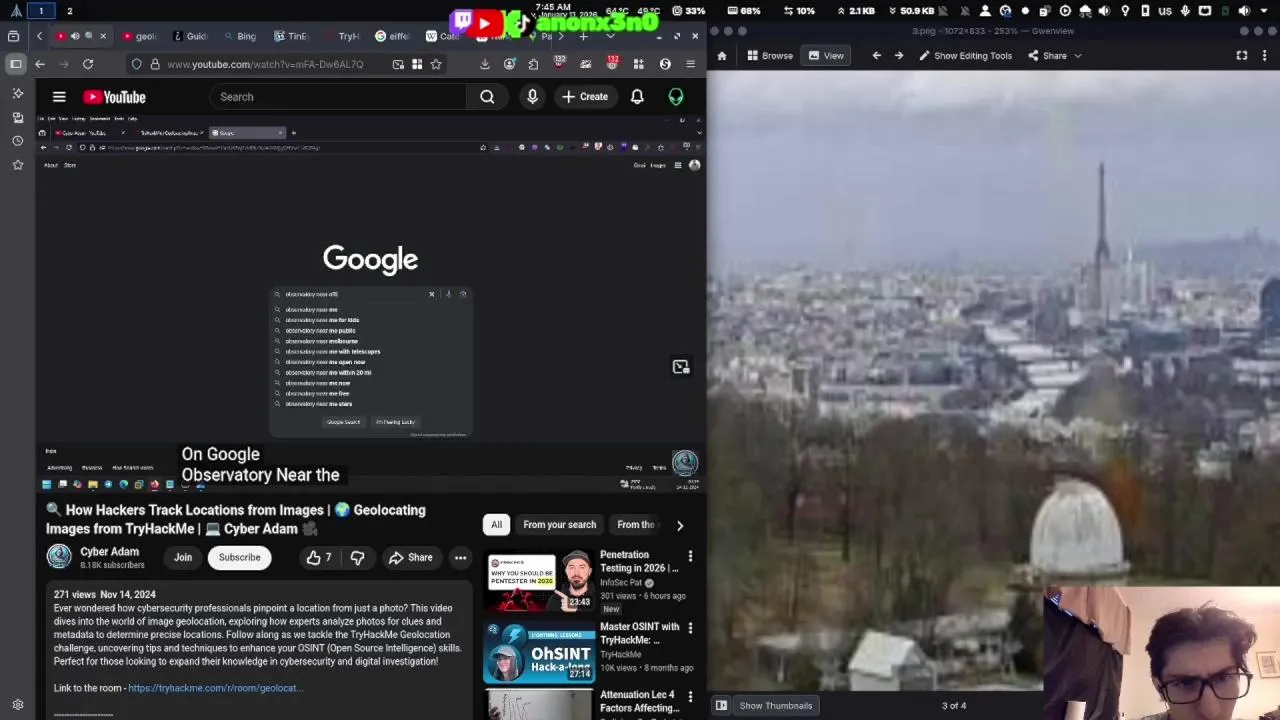Open OhSINT Hack-a-long video thumbnail

(539, 653)
